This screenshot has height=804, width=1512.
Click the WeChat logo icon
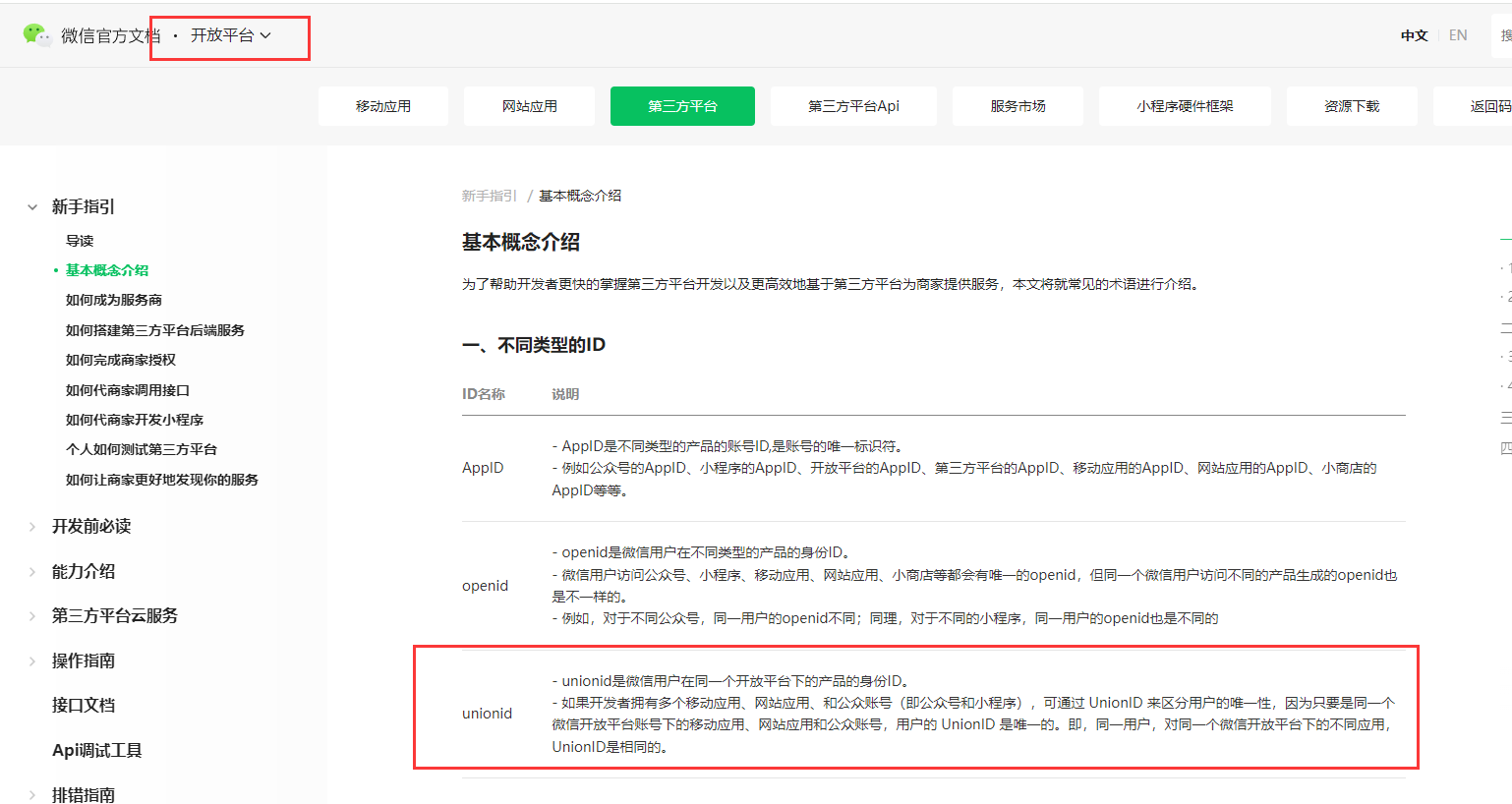(x=36, y=35)
